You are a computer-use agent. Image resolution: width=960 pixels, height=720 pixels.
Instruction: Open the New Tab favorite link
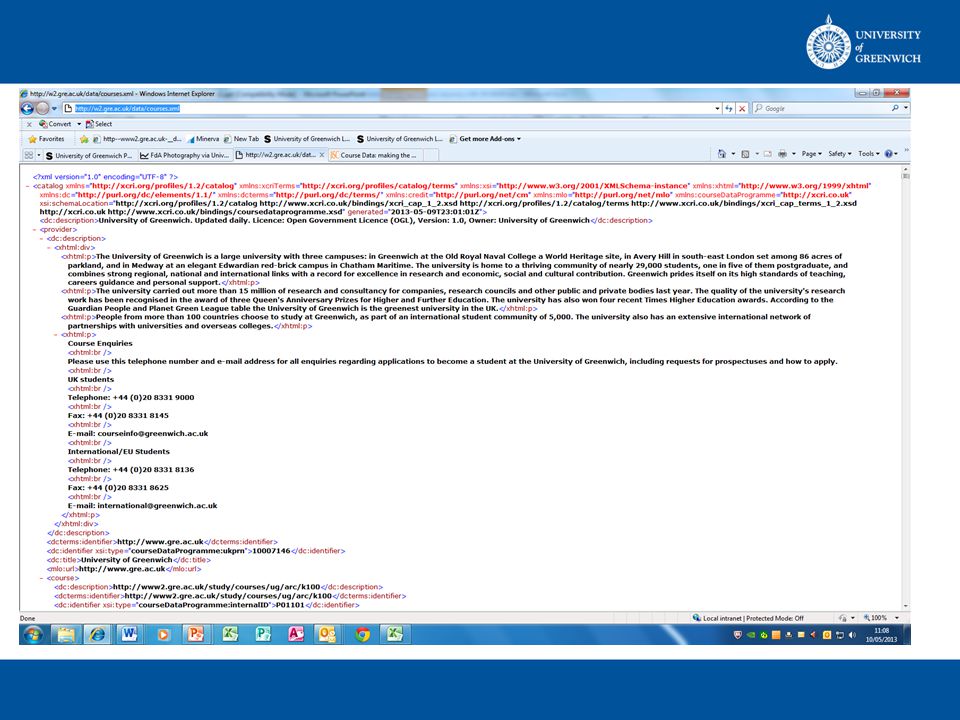(241, 139)
